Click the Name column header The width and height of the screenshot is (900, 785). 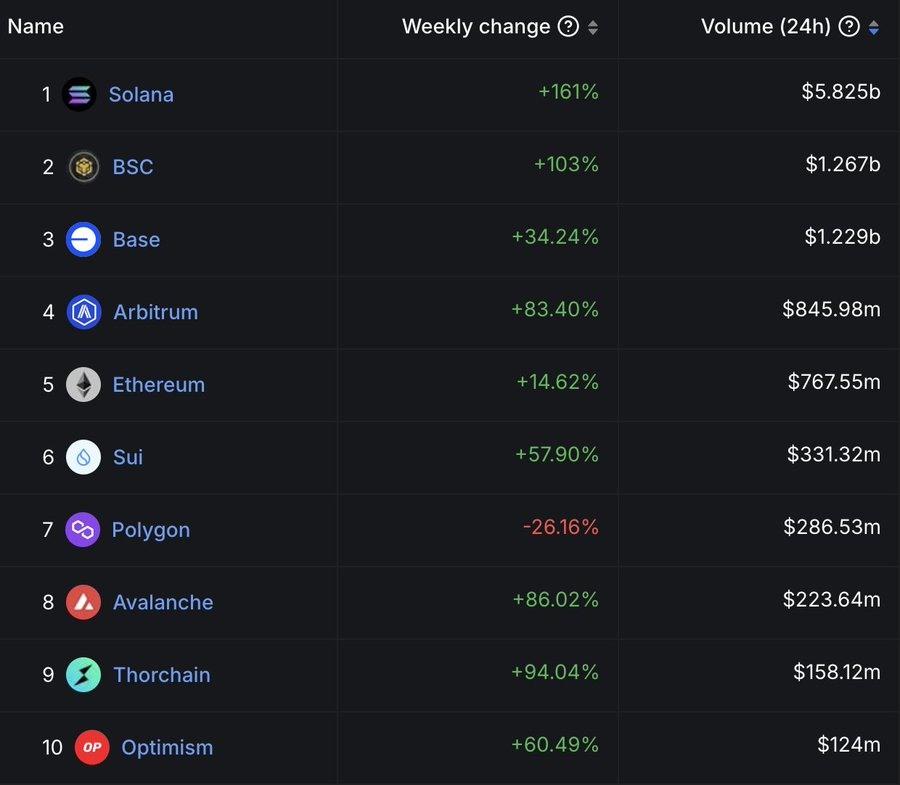[x=36, y=27]
